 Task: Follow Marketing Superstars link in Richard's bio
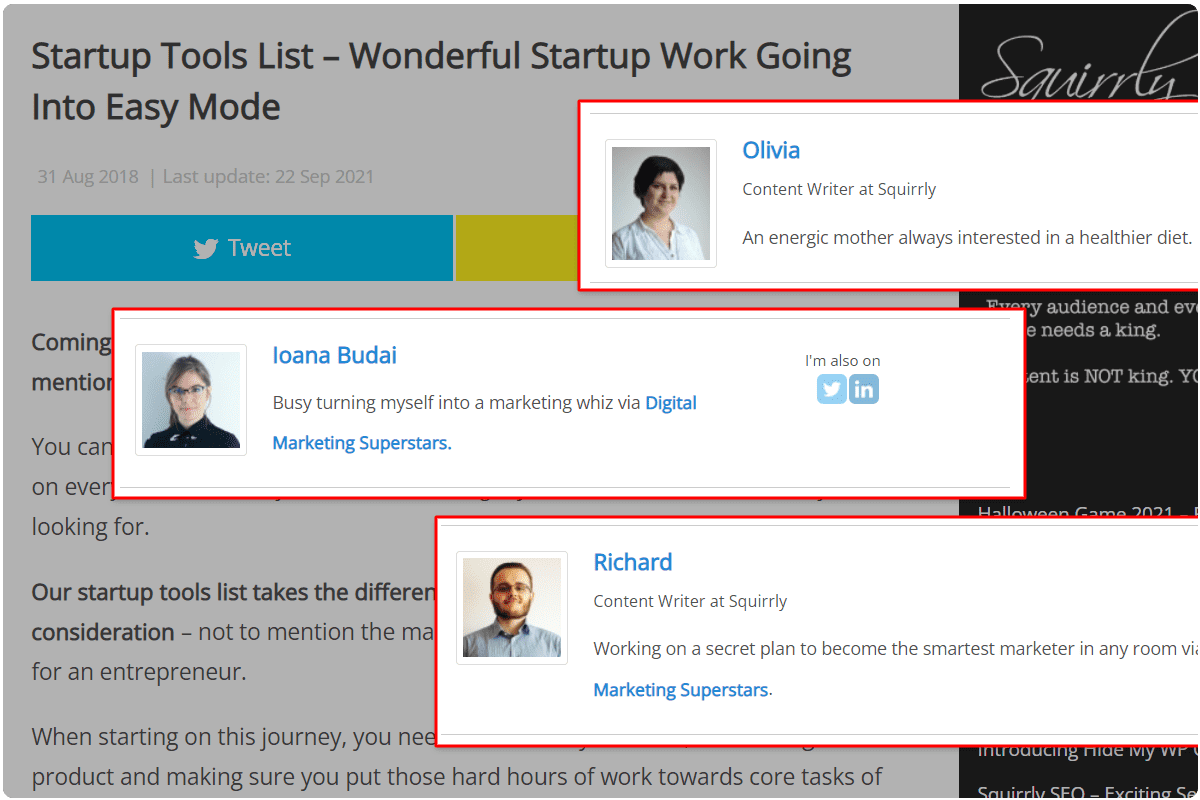(x=681, y=690)
